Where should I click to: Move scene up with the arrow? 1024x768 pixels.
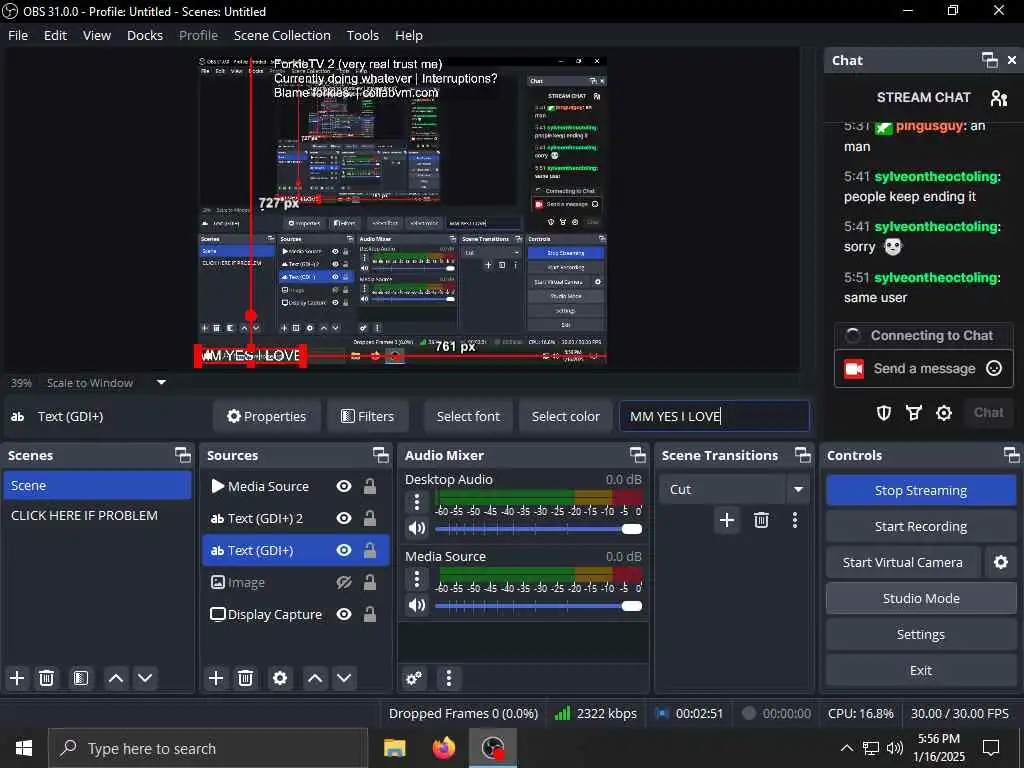coord(116,678)
